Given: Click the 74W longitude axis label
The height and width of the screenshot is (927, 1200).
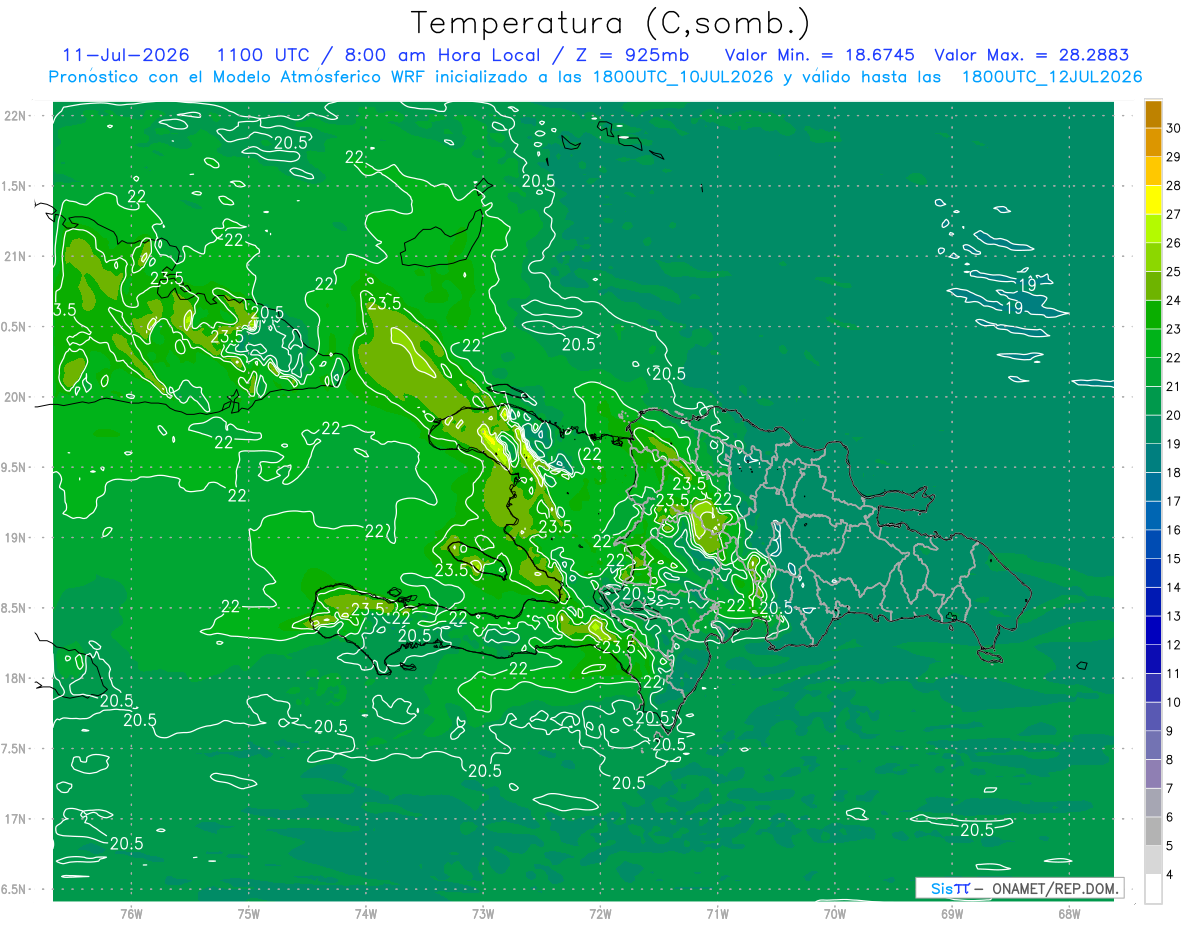Looking at the screenshot, I should (x=366, y=912).
